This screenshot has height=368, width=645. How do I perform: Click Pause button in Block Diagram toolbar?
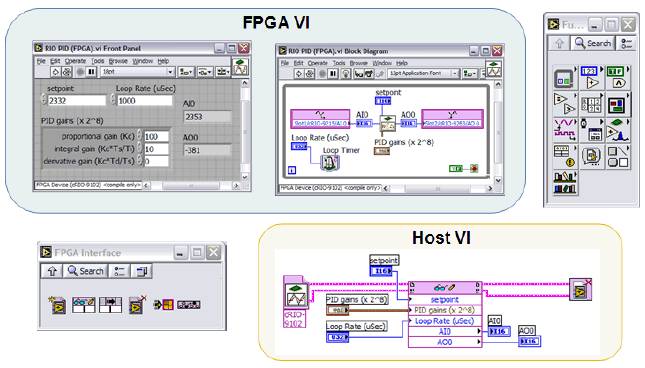coord(333,74)
